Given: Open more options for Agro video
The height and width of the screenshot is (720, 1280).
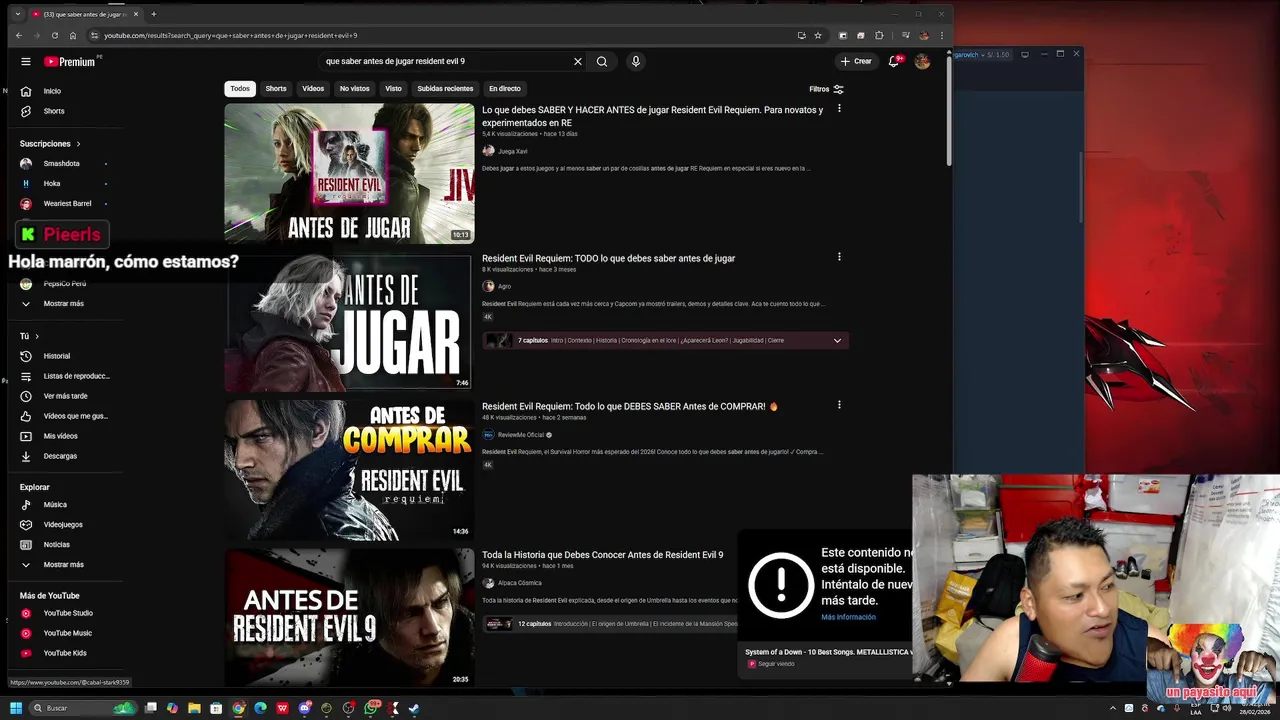Looking at the screenshot, I should (x=839, y=256).
